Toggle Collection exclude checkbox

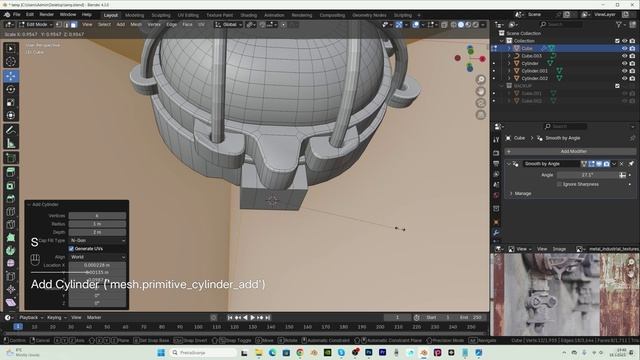[617, 41]
